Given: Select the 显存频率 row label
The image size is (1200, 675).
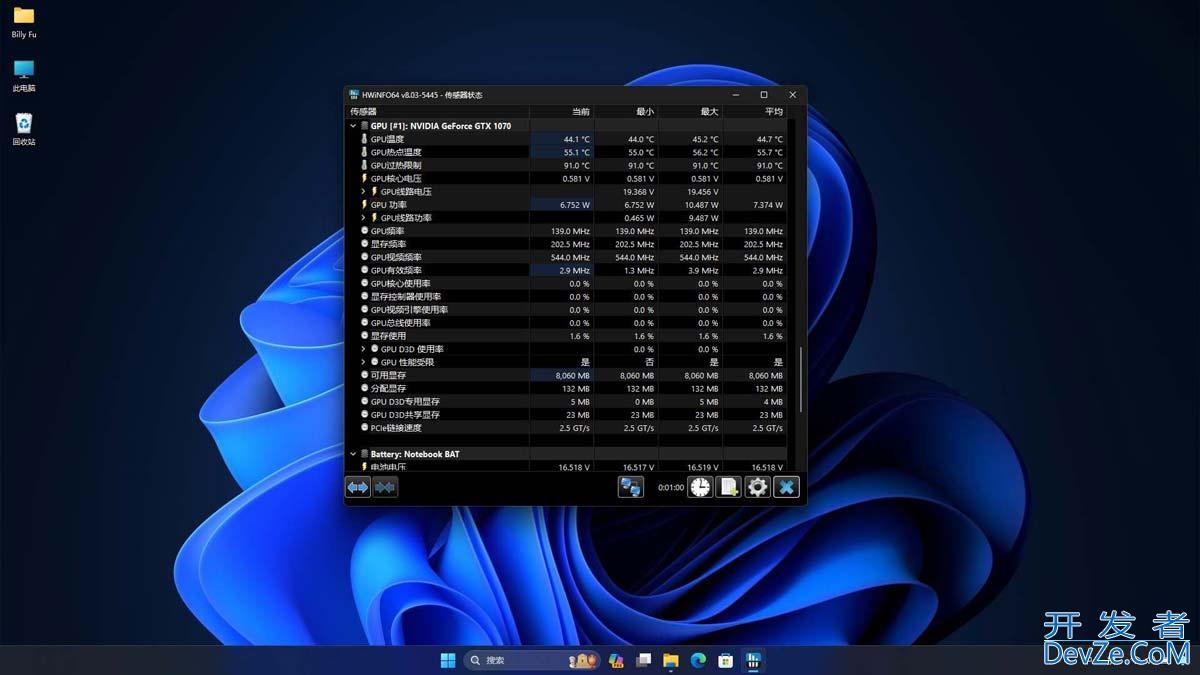Looking at the screenshot, I should 389,244.
